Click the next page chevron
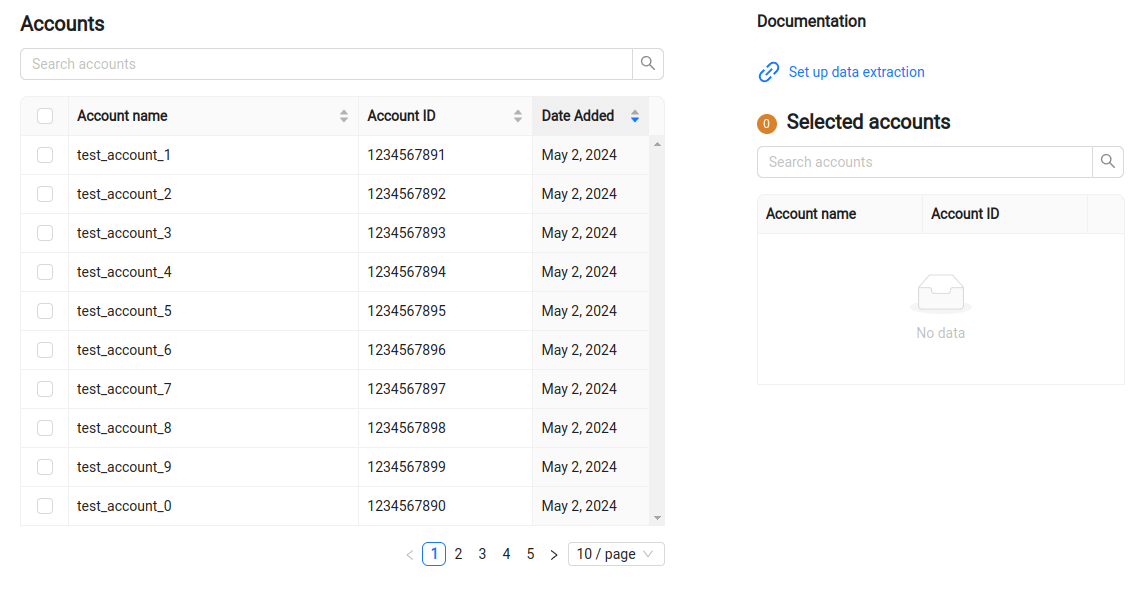1144x589 pixels. tap(553, 553)
